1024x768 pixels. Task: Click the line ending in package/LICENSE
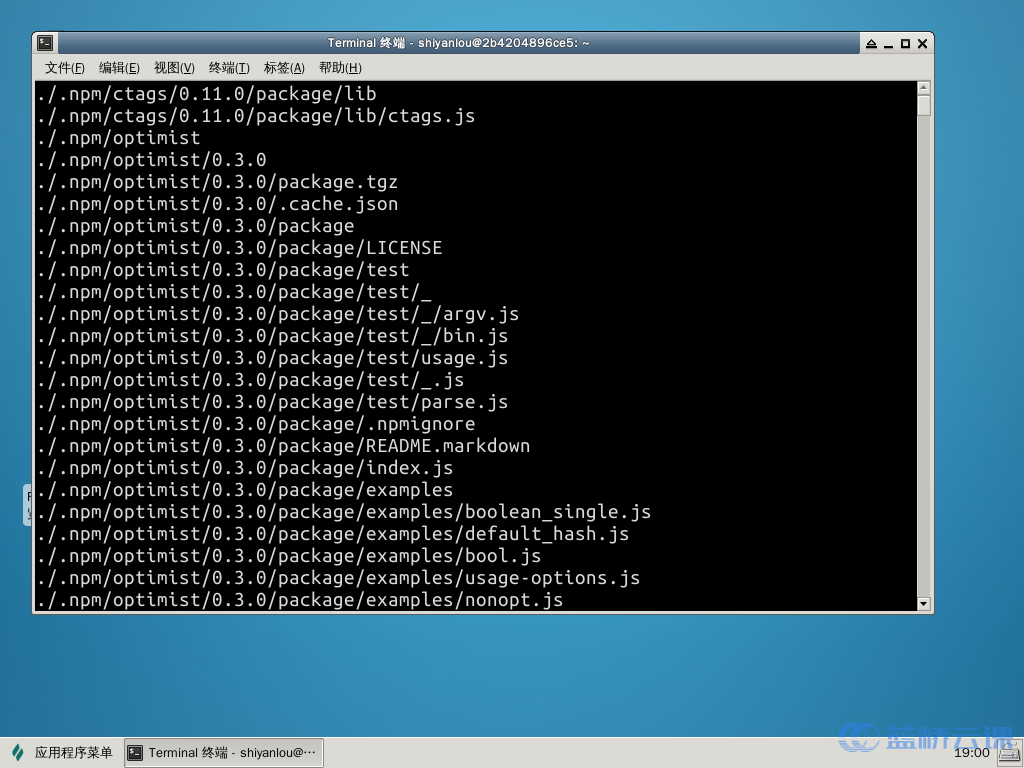tap(240, 248)
